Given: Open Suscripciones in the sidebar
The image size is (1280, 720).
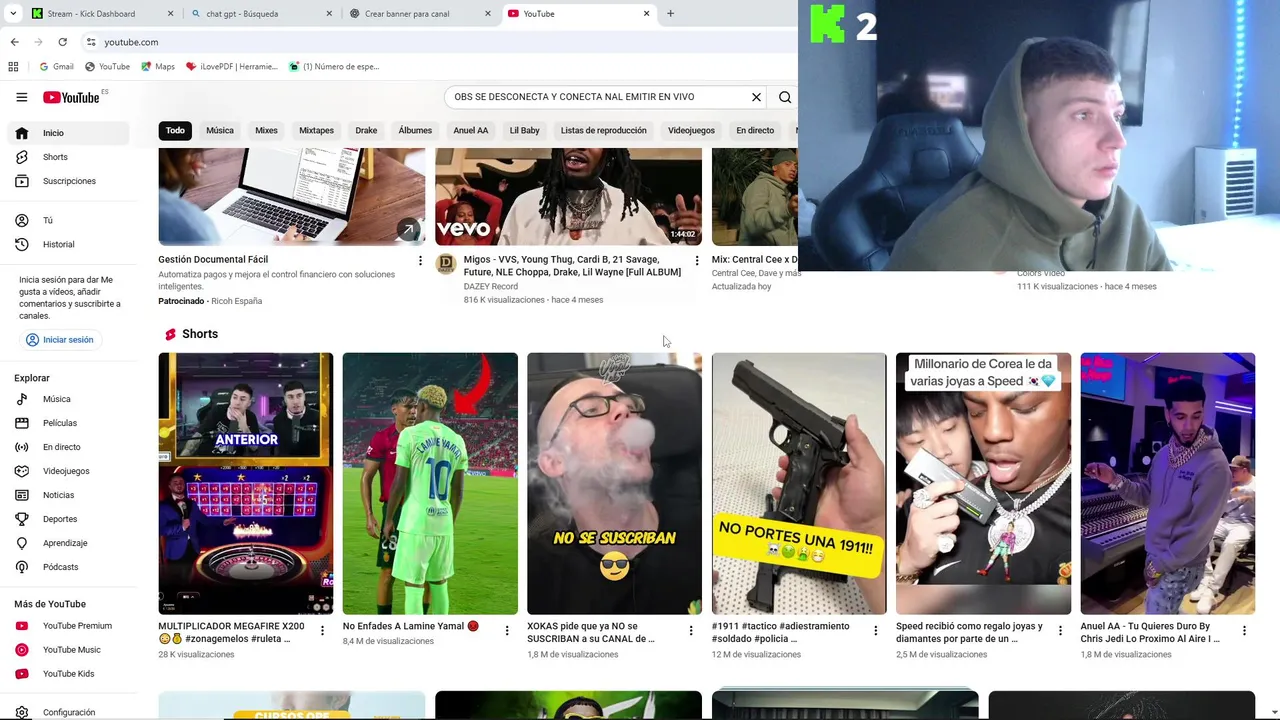Looking at the screenshot, I should pos(69,181).
